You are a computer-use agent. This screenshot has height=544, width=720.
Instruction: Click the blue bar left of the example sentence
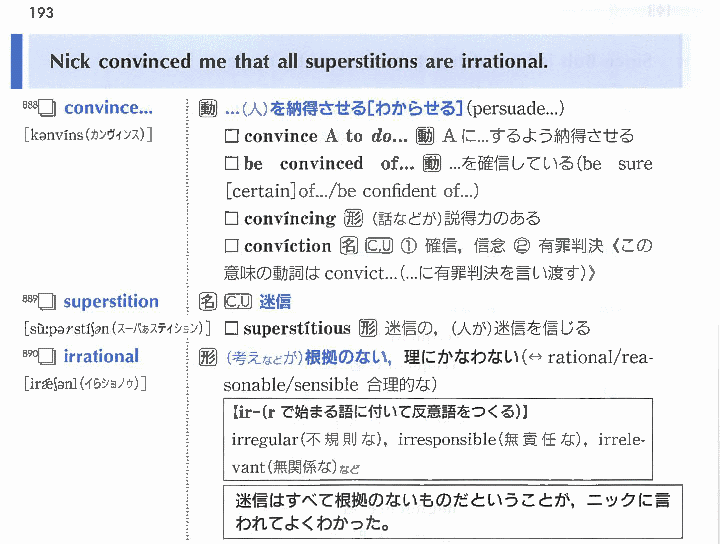tap(17, 62)
